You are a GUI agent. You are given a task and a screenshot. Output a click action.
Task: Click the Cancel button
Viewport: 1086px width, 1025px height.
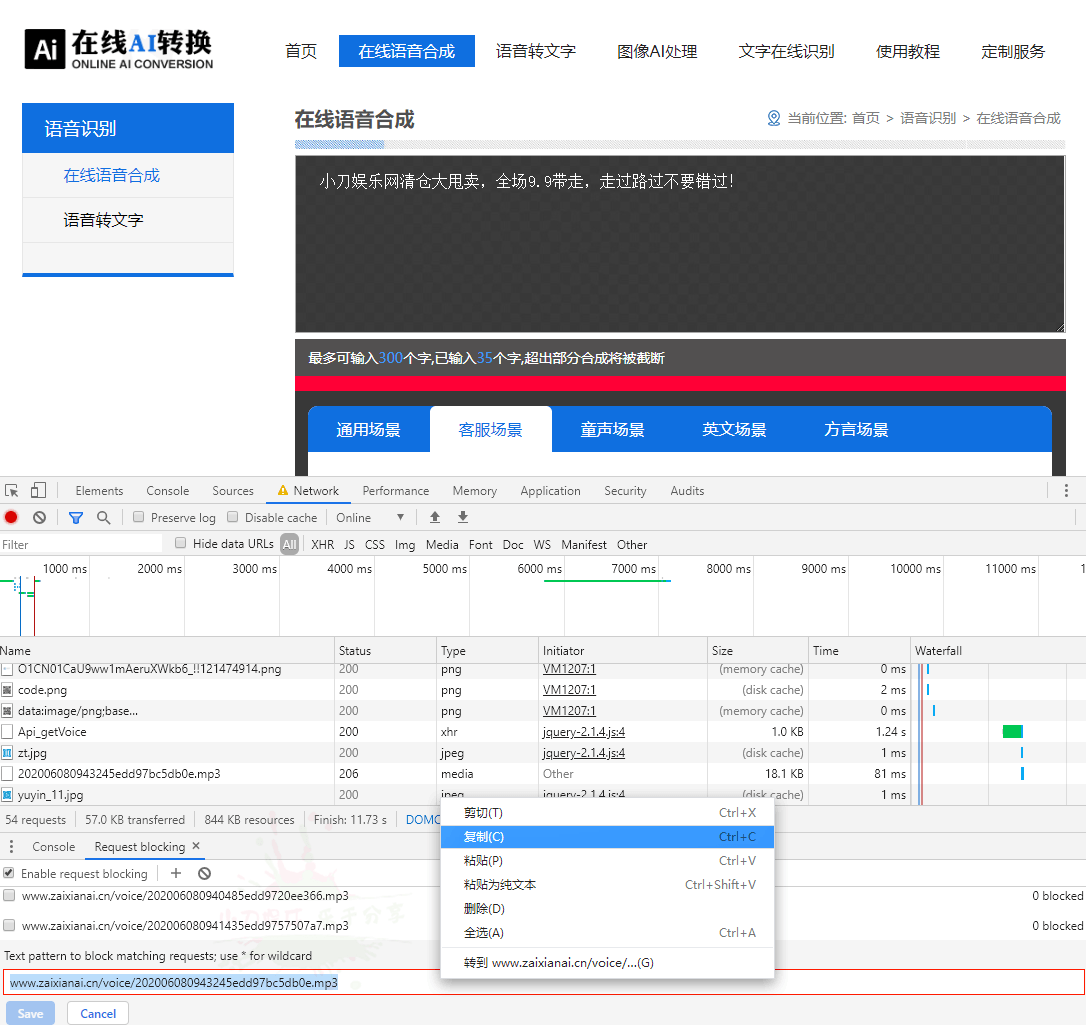click(x=98, y=1013)
